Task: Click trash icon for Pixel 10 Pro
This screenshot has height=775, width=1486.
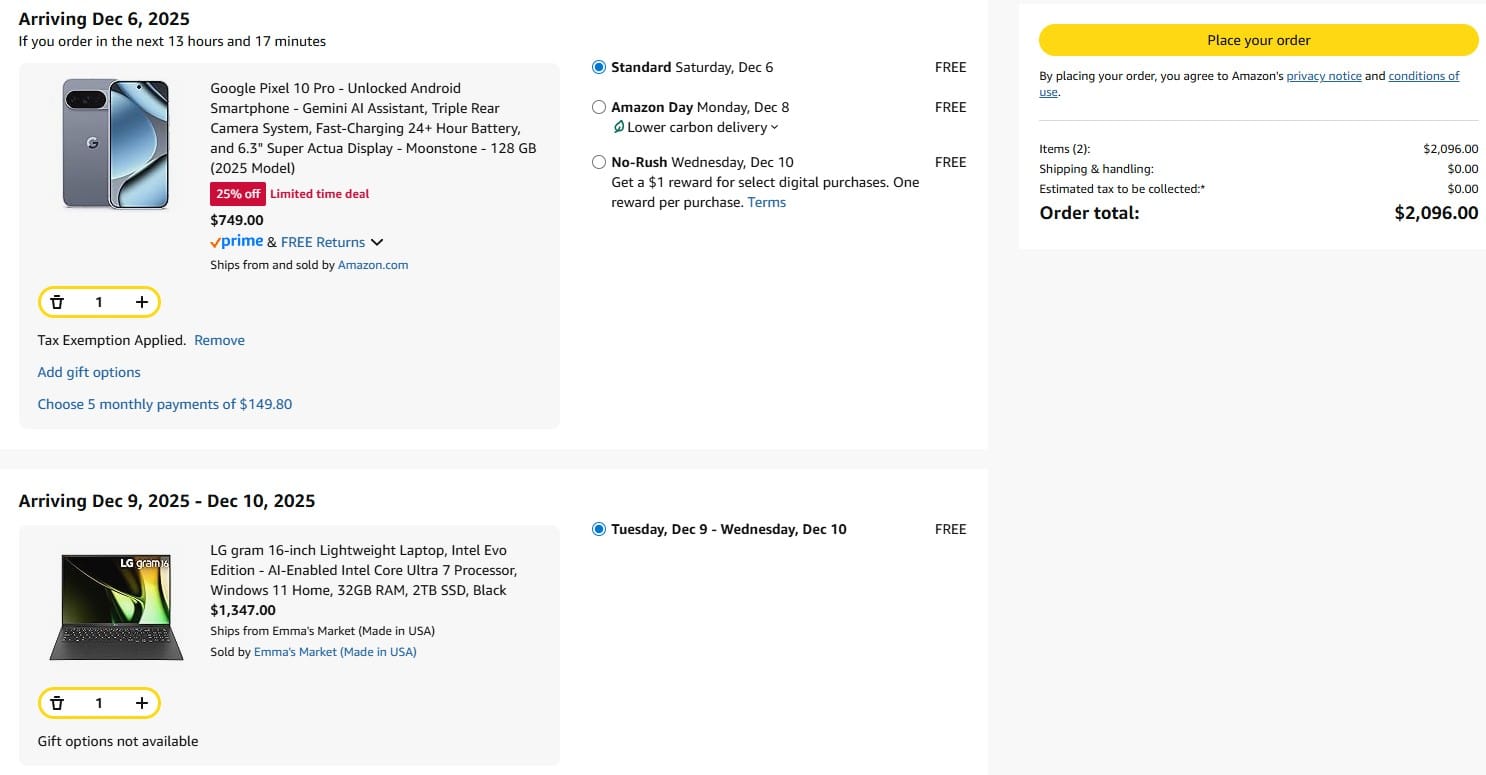Action: pos(57,302)
